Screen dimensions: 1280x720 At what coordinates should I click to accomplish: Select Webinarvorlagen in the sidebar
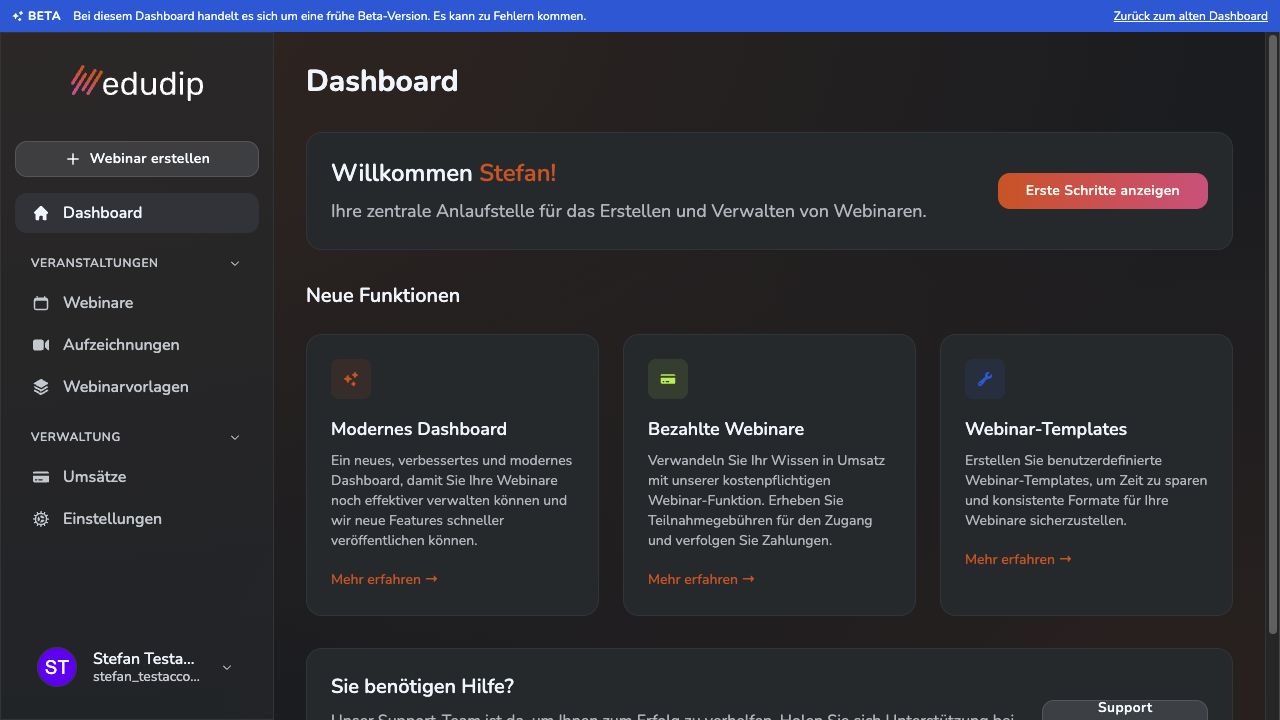coord(137,387)
